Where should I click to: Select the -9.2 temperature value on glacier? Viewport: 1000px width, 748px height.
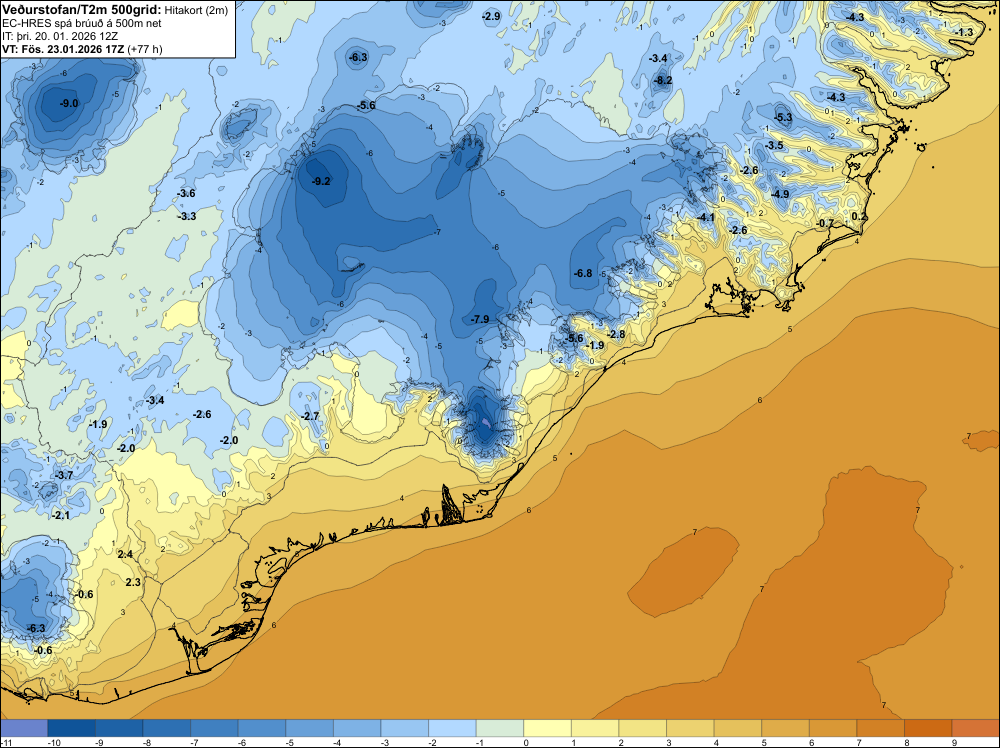click(321, 181)
